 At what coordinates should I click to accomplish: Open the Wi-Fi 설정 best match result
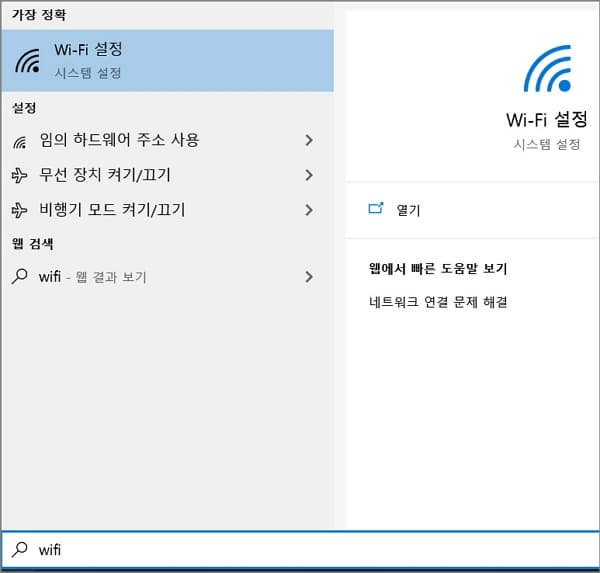167,60
